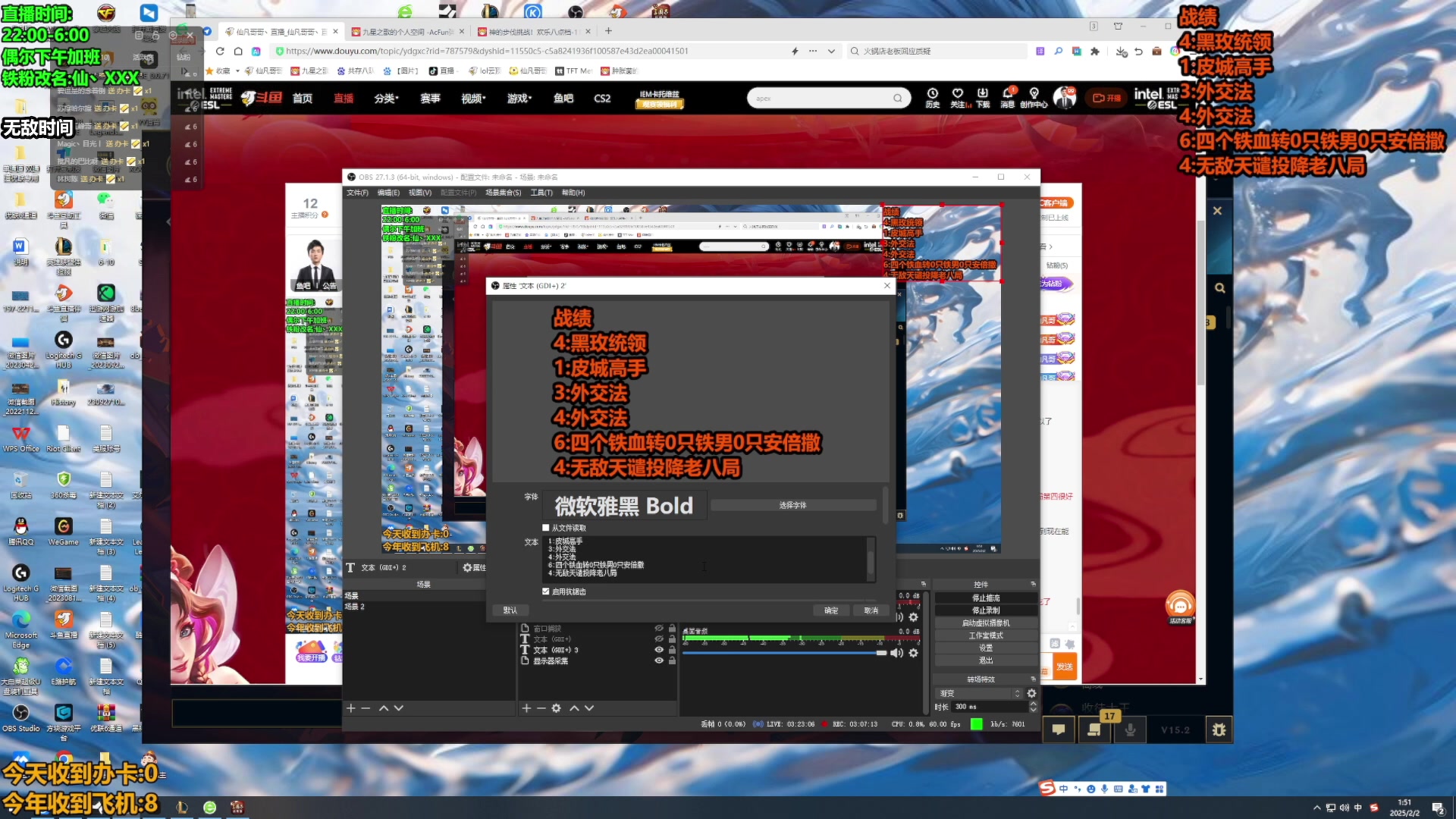
Task: Hide the 显示器采集 source with eye icon
Action: pos(659,661)
